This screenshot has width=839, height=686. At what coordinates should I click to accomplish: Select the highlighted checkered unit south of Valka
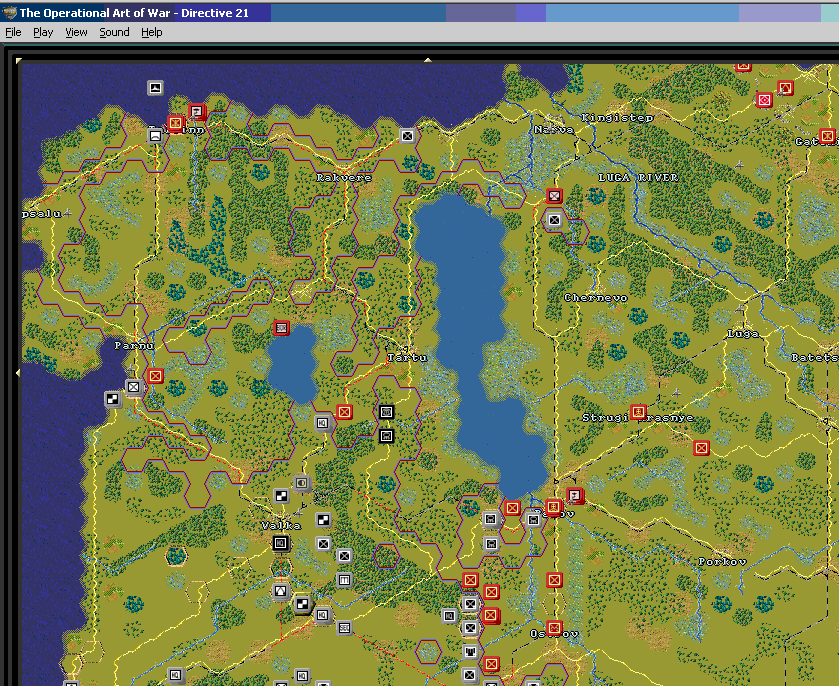click(x=302, y=605)
